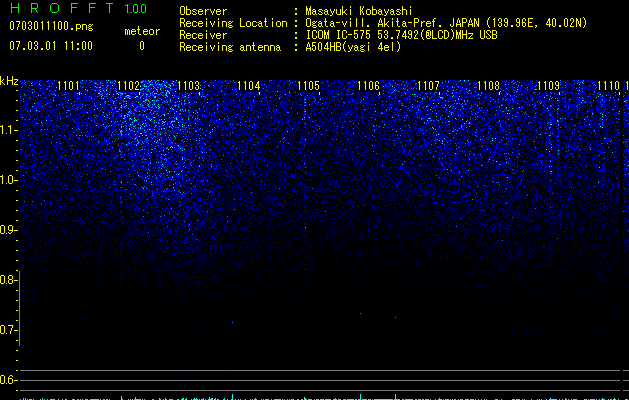This screenshot has height=400, width=629.
Task: Click time marker 1103
Action: coord(189,86)
